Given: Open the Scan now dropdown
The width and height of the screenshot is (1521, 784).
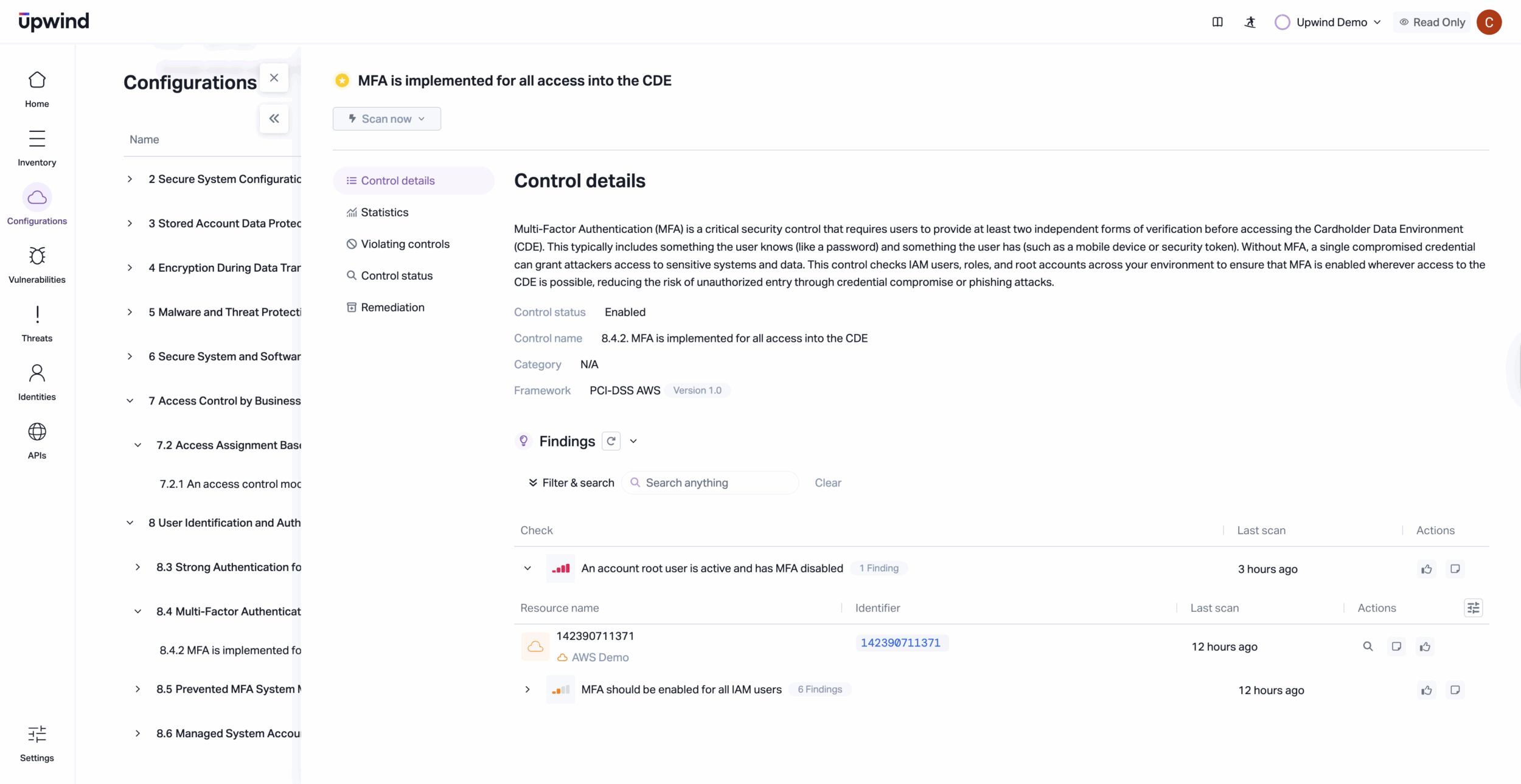Looking at the screenshot, I should (x=387, y=119).
